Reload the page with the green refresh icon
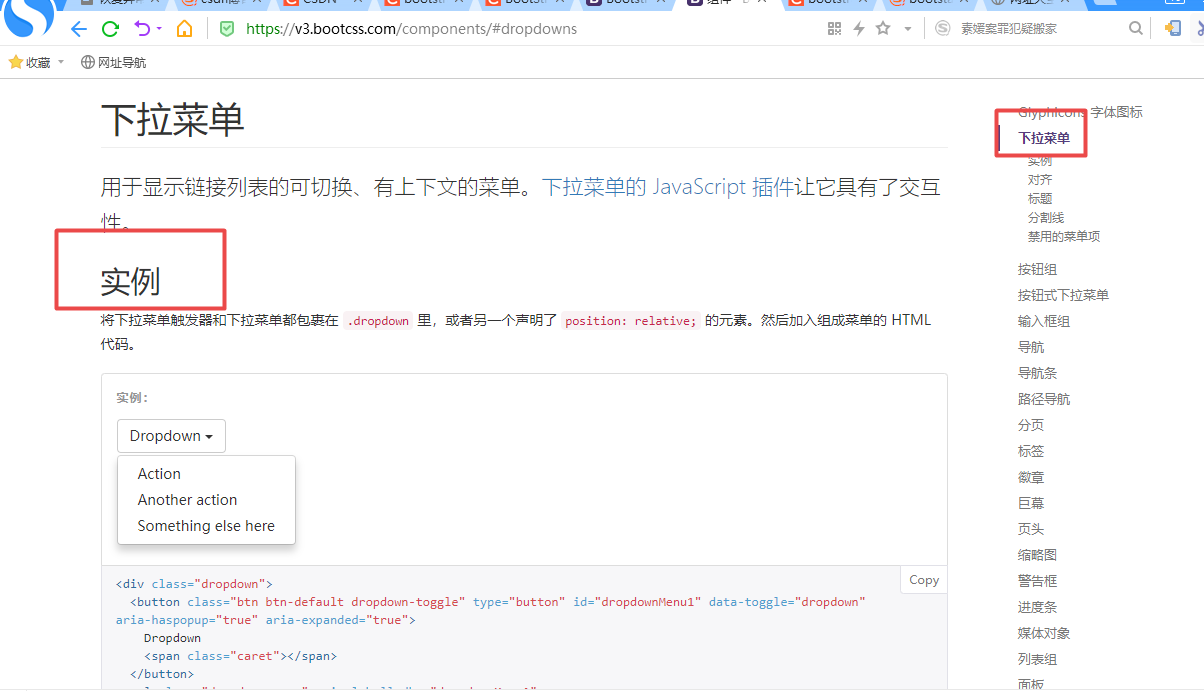1204x691 pixels. click(110, 29)
